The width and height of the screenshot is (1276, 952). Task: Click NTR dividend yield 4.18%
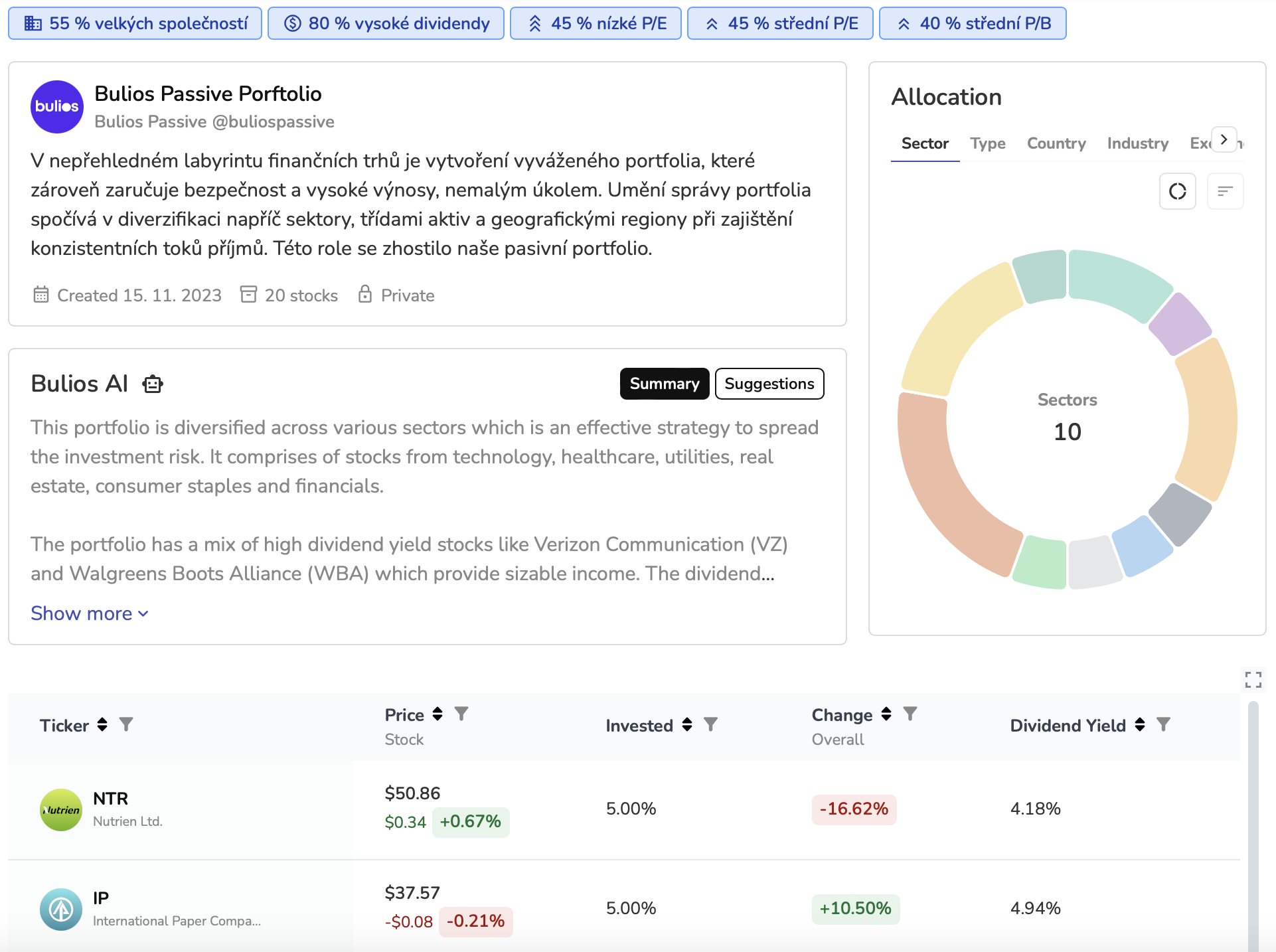point(1035,809)
